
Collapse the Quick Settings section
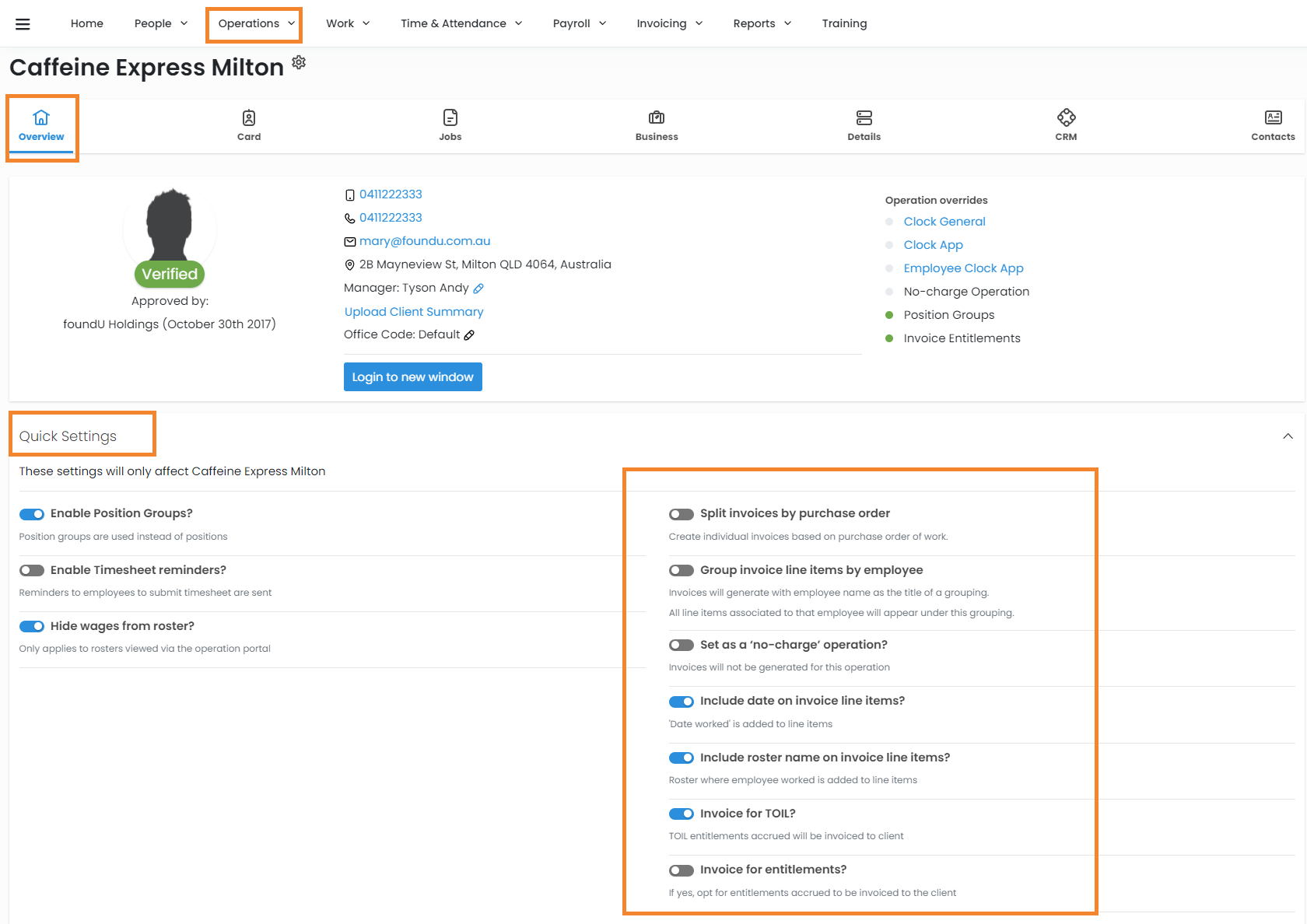tap(1288, 436)
